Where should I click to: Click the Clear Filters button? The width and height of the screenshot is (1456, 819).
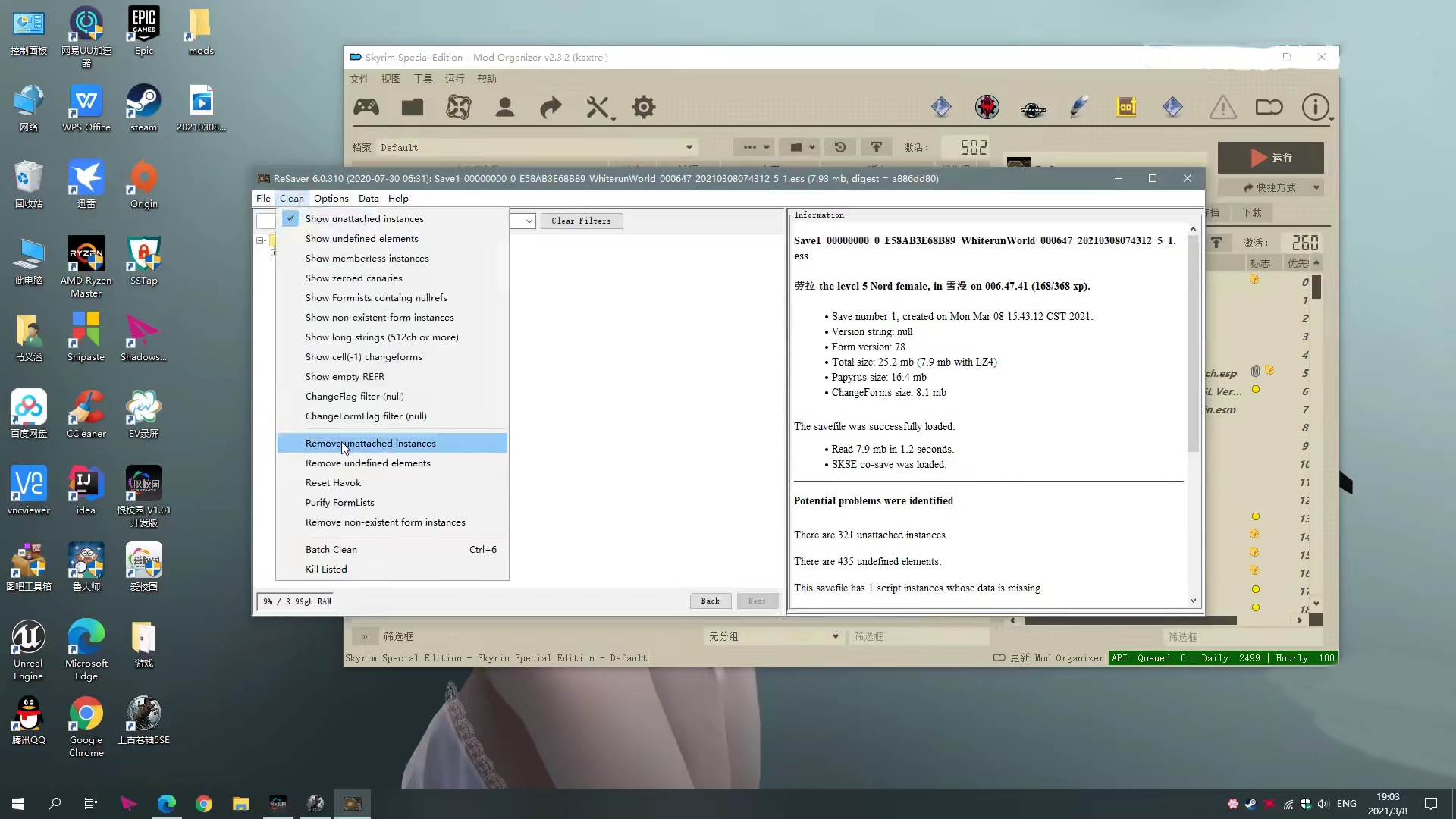point(581,221)
